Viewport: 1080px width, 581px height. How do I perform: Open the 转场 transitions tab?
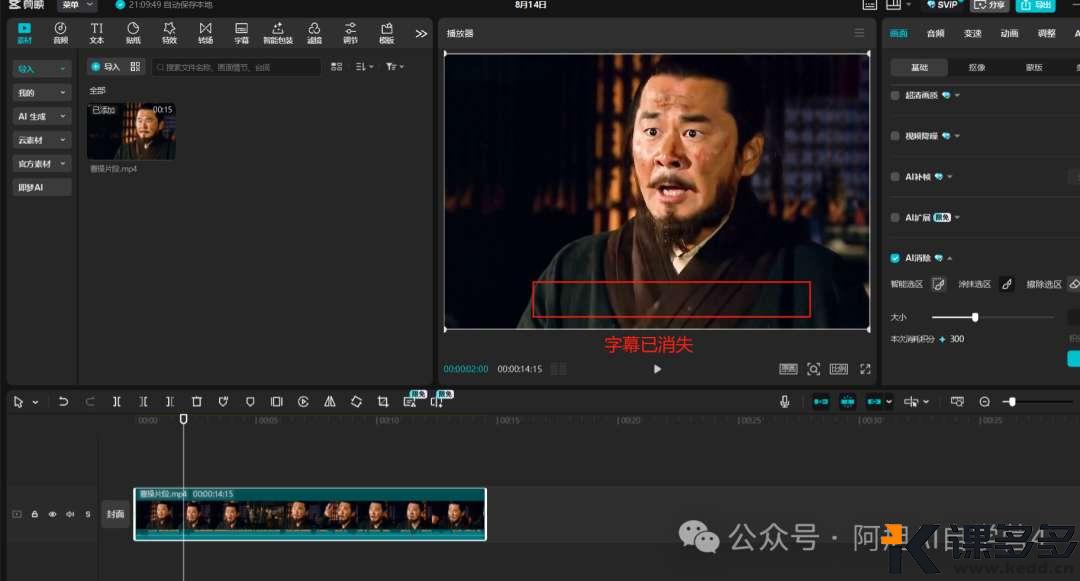pos(205,33)
